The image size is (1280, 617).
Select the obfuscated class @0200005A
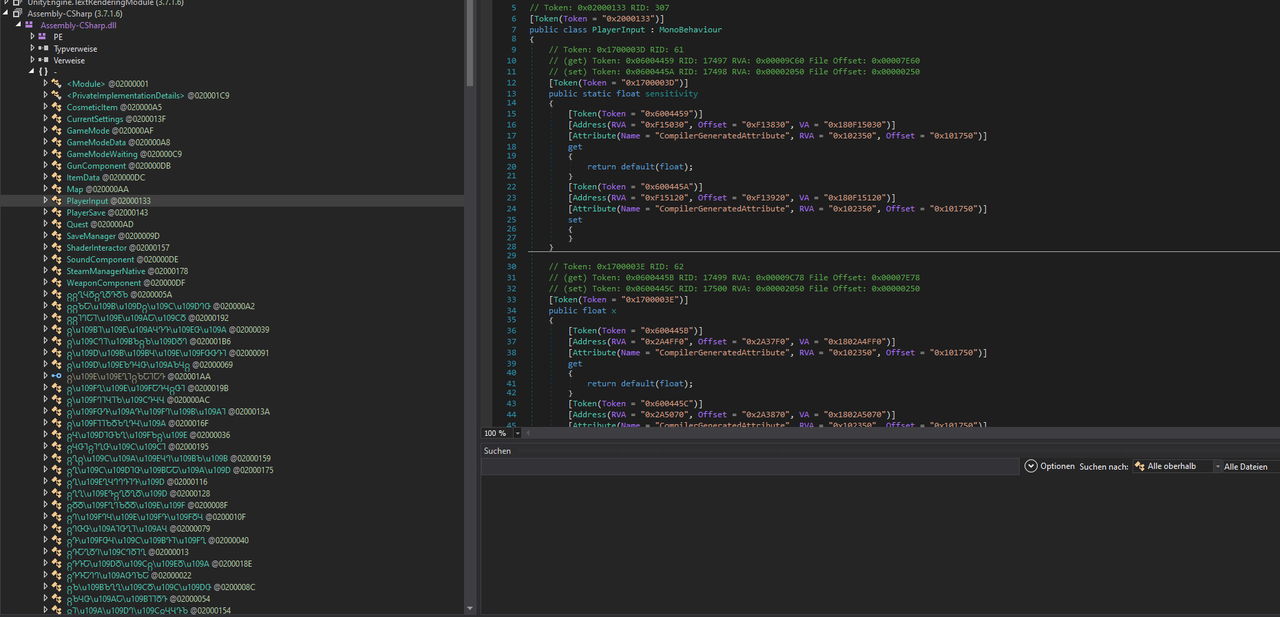[119, 295]
